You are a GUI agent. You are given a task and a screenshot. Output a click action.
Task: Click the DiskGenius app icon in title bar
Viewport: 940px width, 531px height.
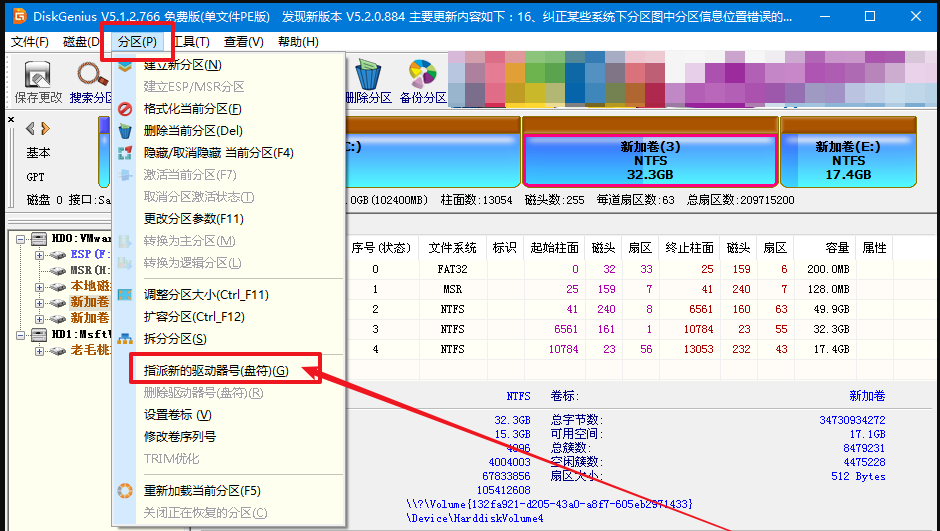coord(19,16)
